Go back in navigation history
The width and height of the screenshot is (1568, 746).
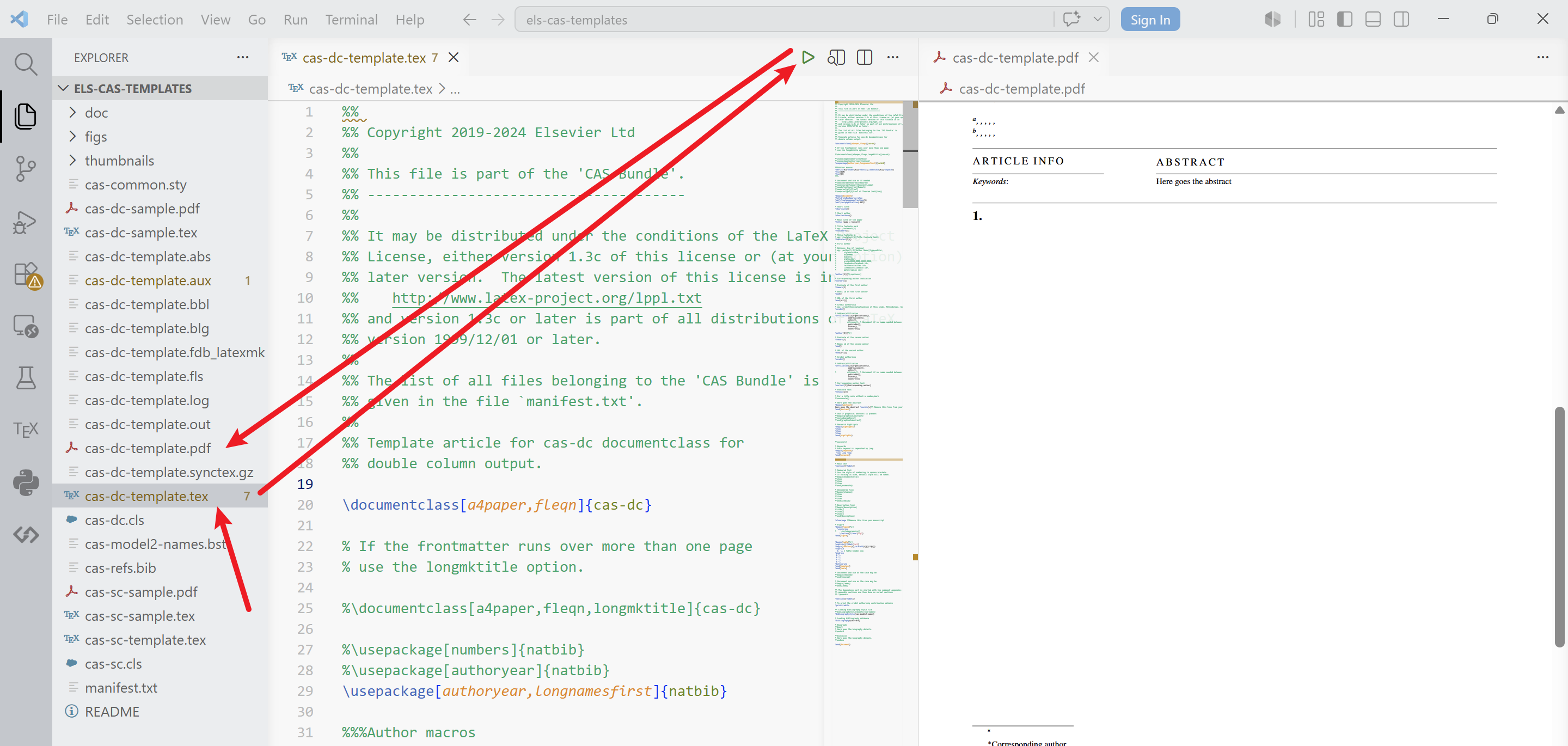coord(469,20)
